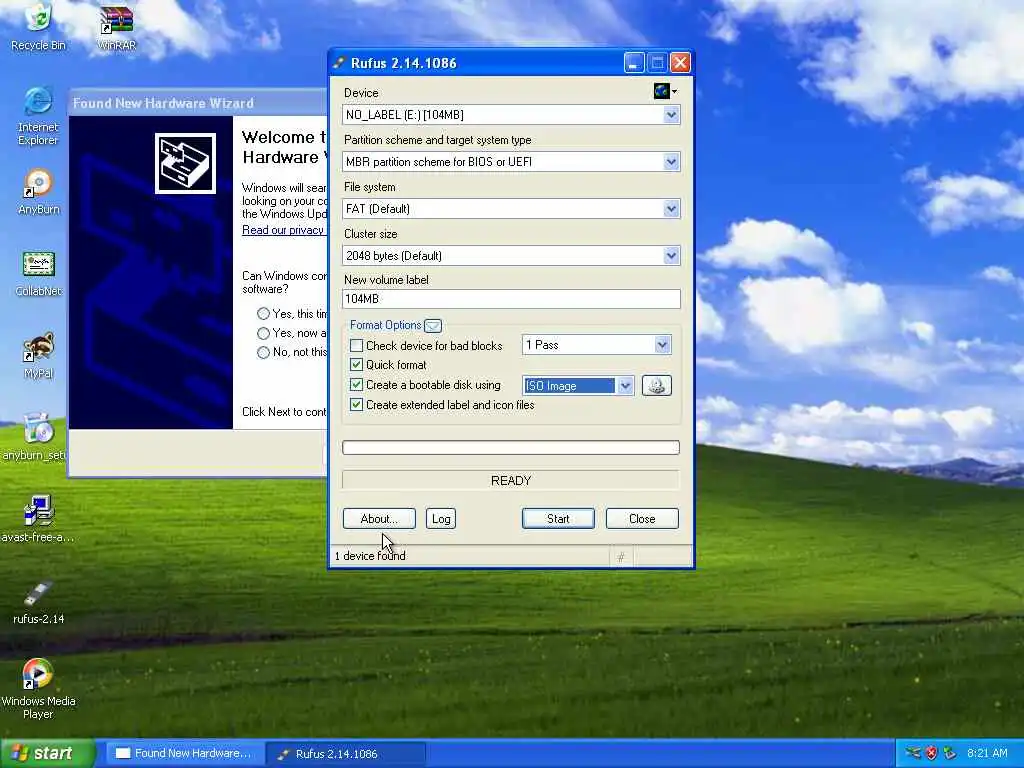Viewport: 1024px width, 768px height.
Task: Open the Windows Start menu
Action: pyautogui.click(x=47, y=754)
